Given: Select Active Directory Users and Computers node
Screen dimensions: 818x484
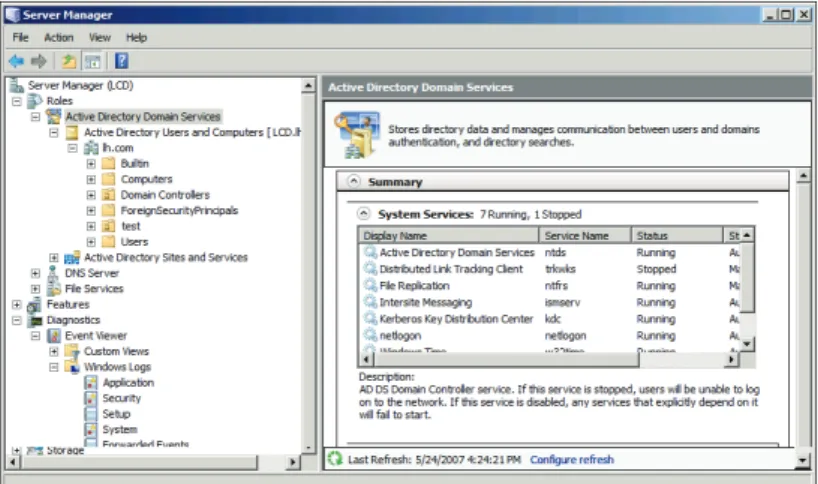Looking at the screenshot, I should (192, 132).
